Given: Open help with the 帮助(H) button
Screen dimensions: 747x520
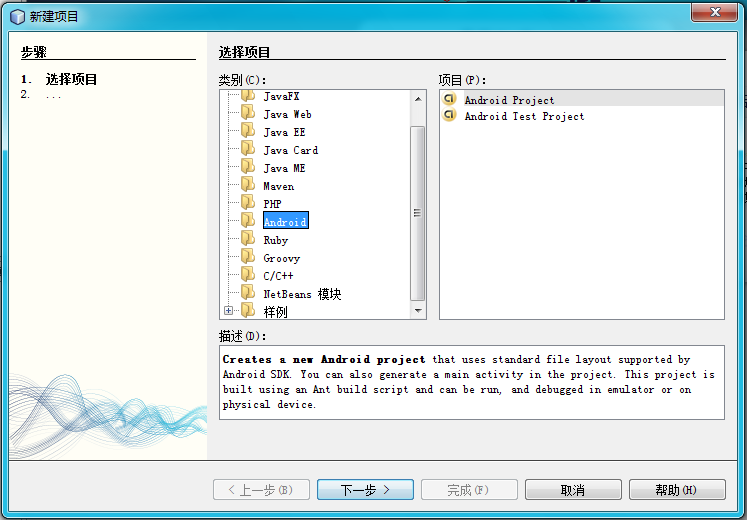Looking at the screenshot, I should pyautogui.click(x=677, y=490).
